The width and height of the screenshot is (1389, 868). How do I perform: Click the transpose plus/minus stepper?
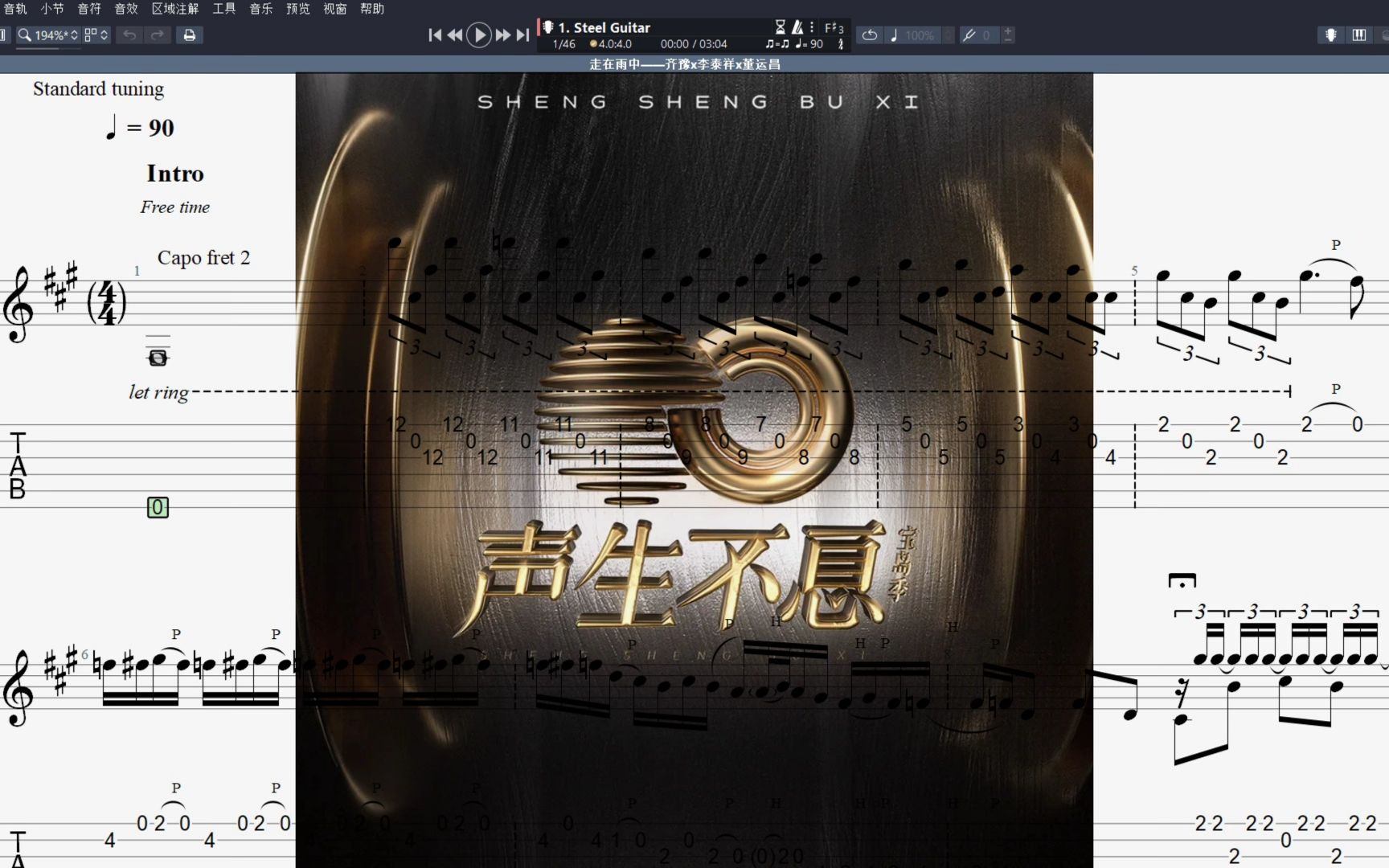point(1008,35)
